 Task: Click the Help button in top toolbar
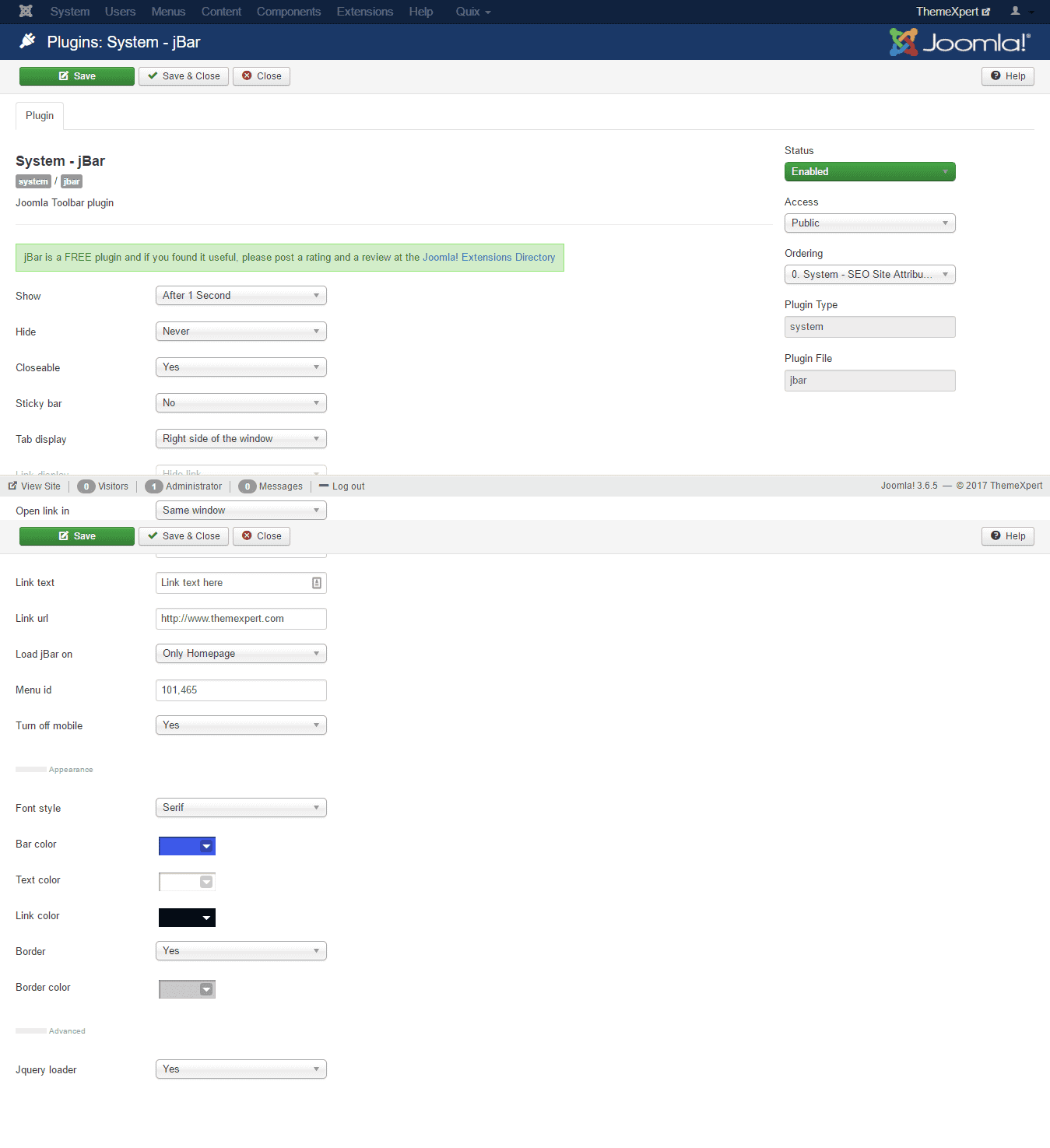click(x=1007, y=76)
